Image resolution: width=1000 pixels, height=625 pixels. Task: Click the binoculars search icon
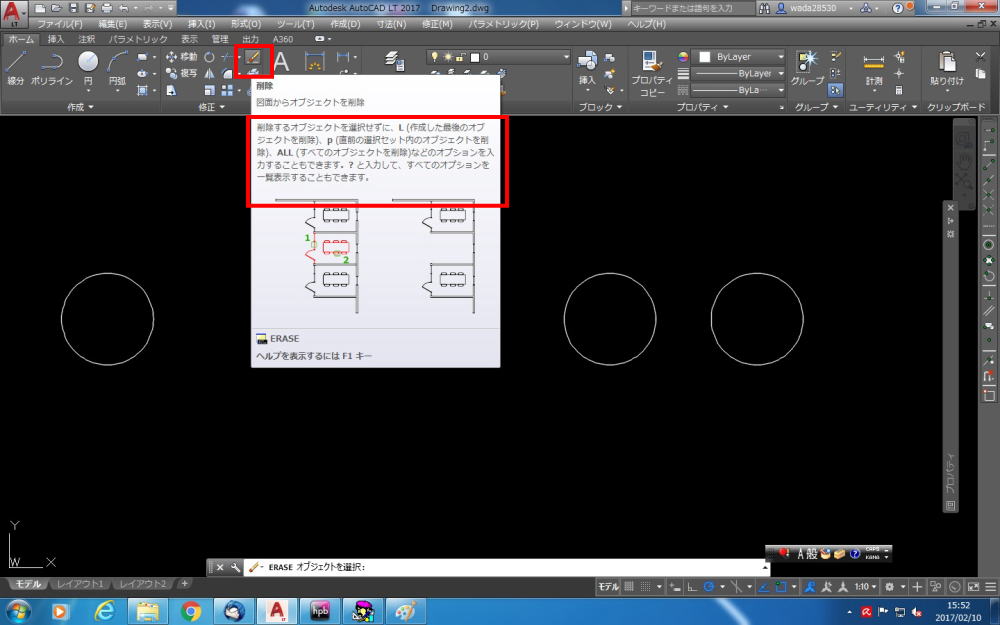764,8
